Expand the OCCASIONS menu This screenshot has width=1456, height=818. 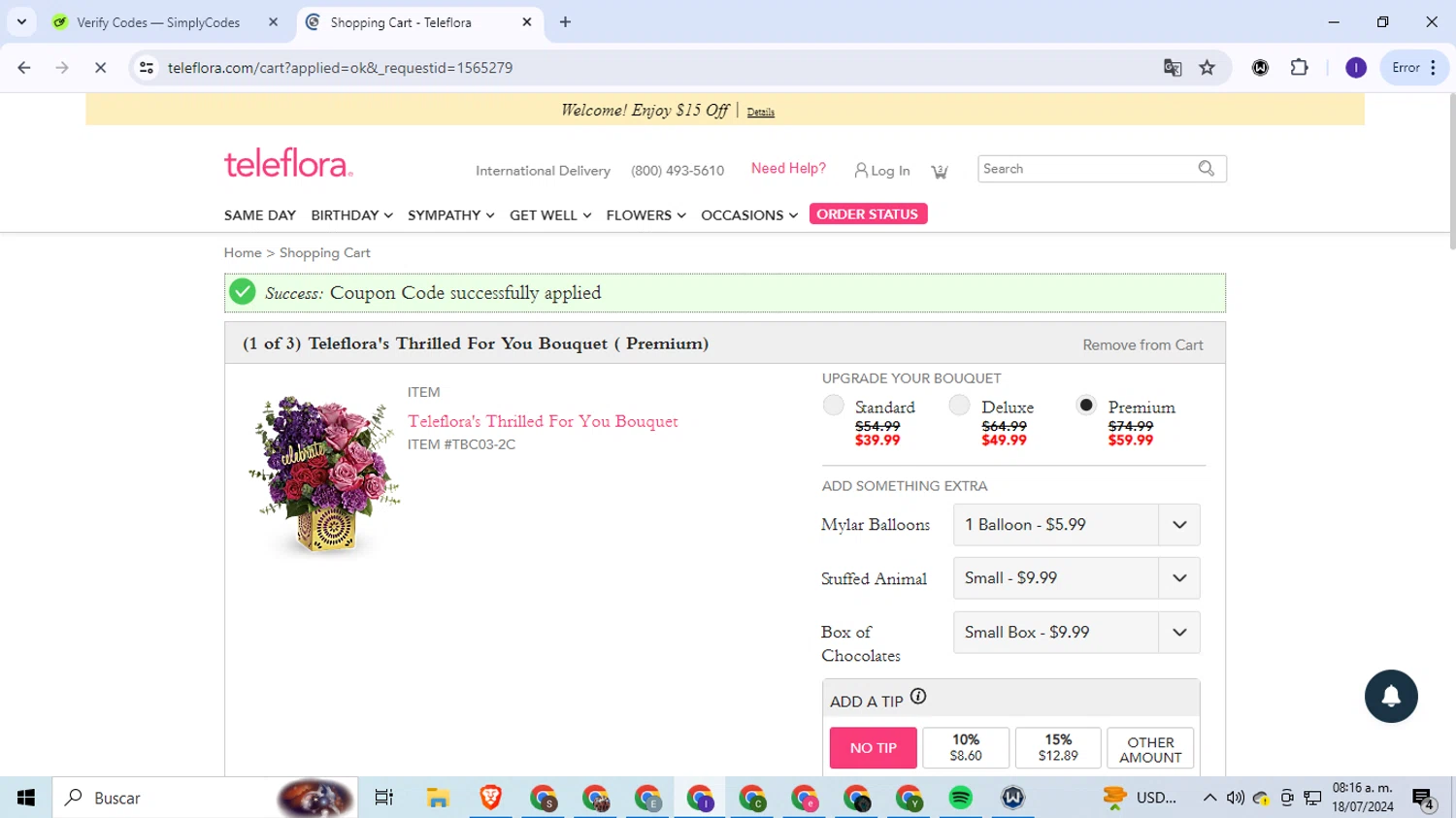click(x=749, y=215)
